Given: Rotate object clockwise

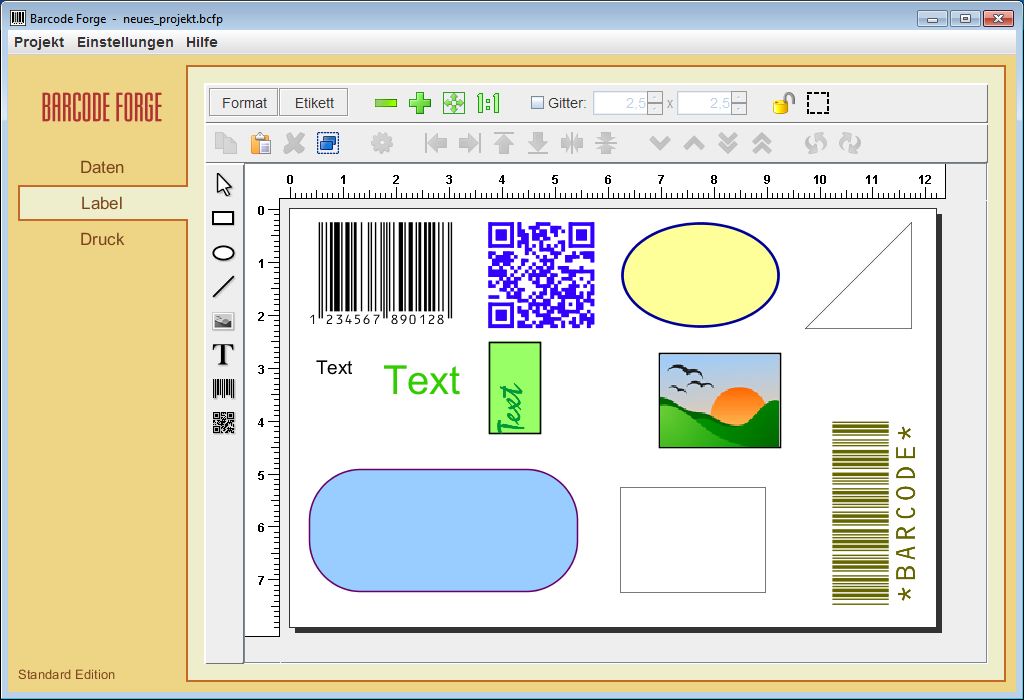Looking at the screenshot, I should tap(850, 143).
